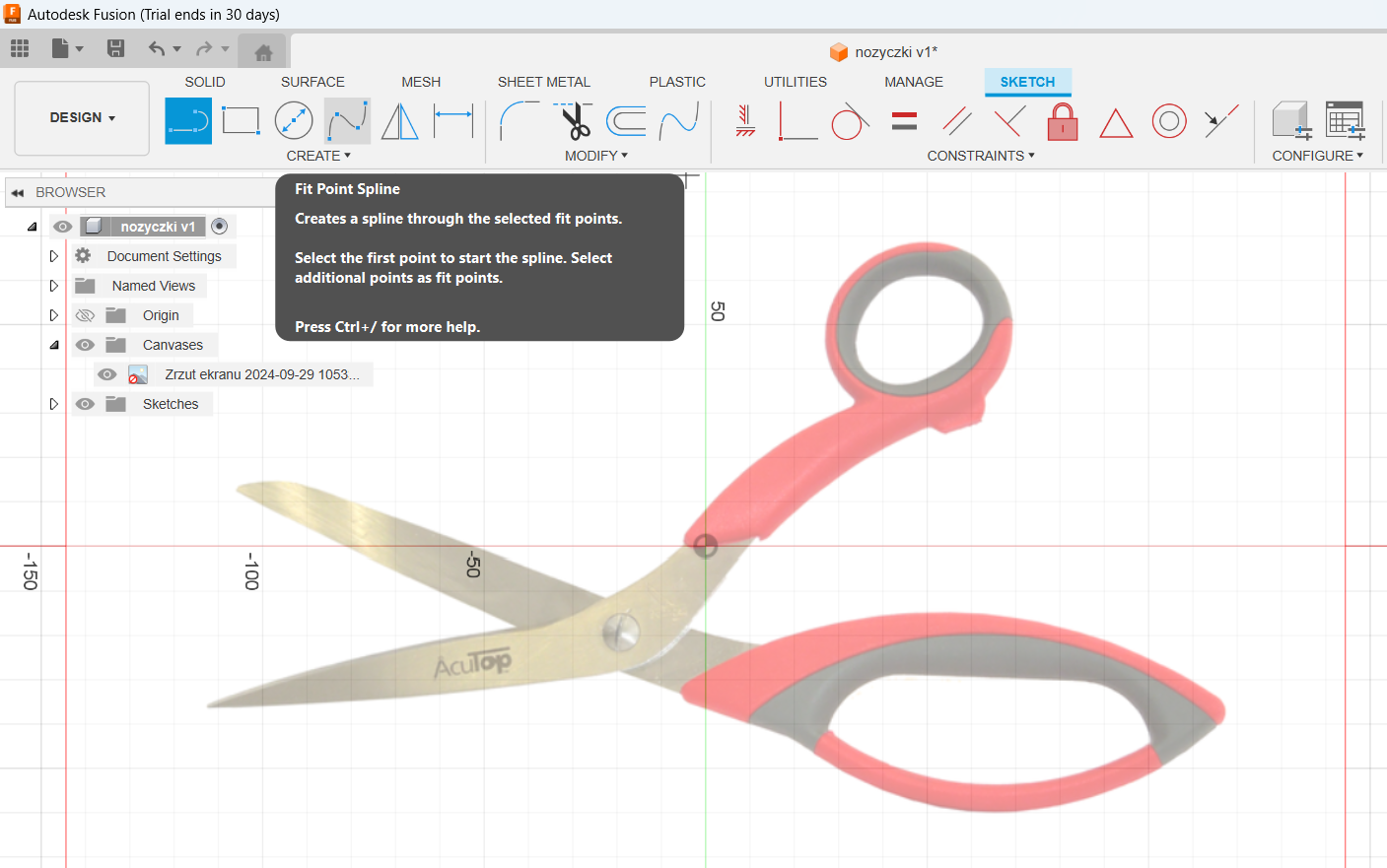
Task: Hide the Zrzut ekranu canvas image
Action: pos(107,374)
